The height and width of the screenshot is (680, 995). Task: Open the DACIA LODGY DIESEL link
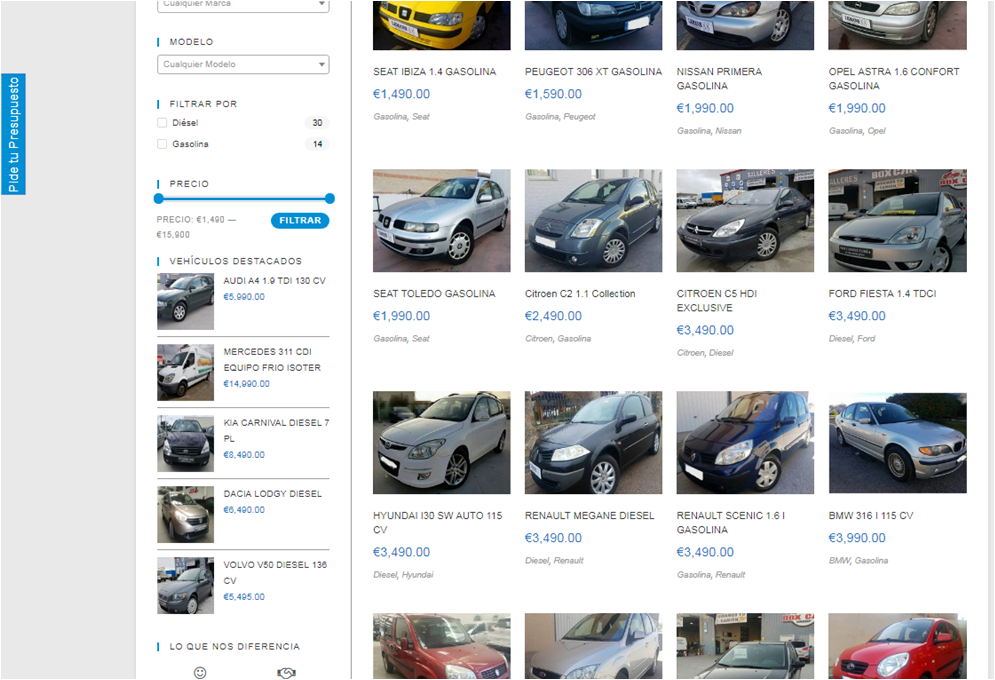click(272, 494)
